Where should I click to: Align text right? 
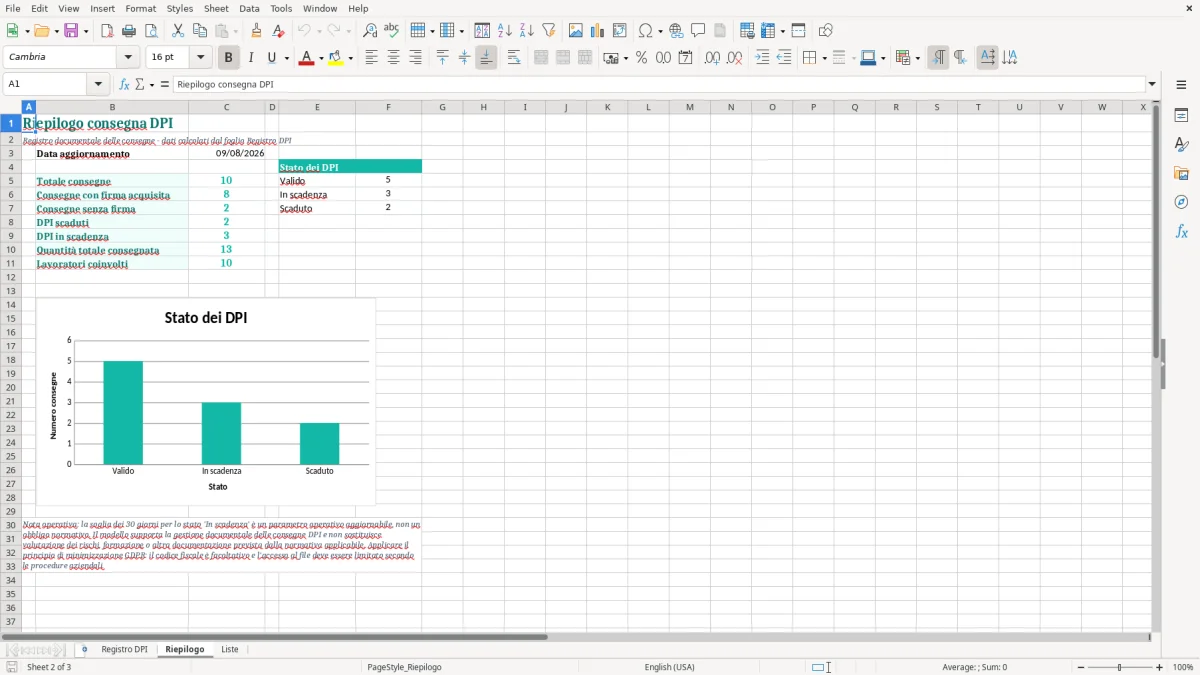pyautogui.click(x=415, y=58)
